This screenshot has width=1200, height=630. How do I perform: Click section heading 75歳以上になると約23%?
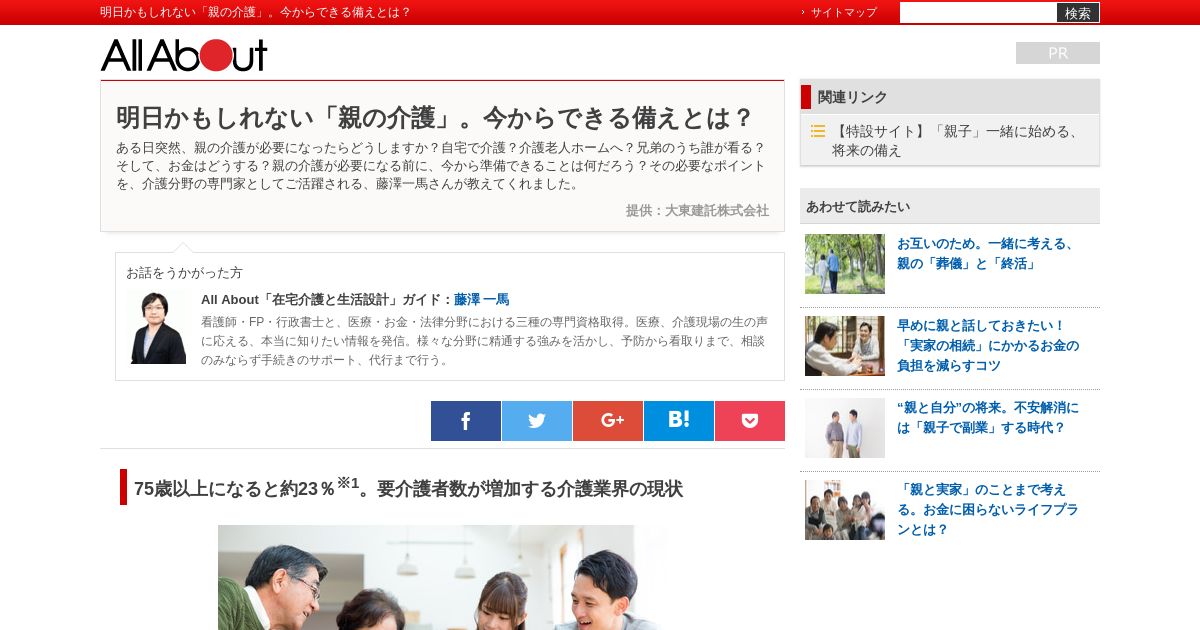[x=408, y=487]
